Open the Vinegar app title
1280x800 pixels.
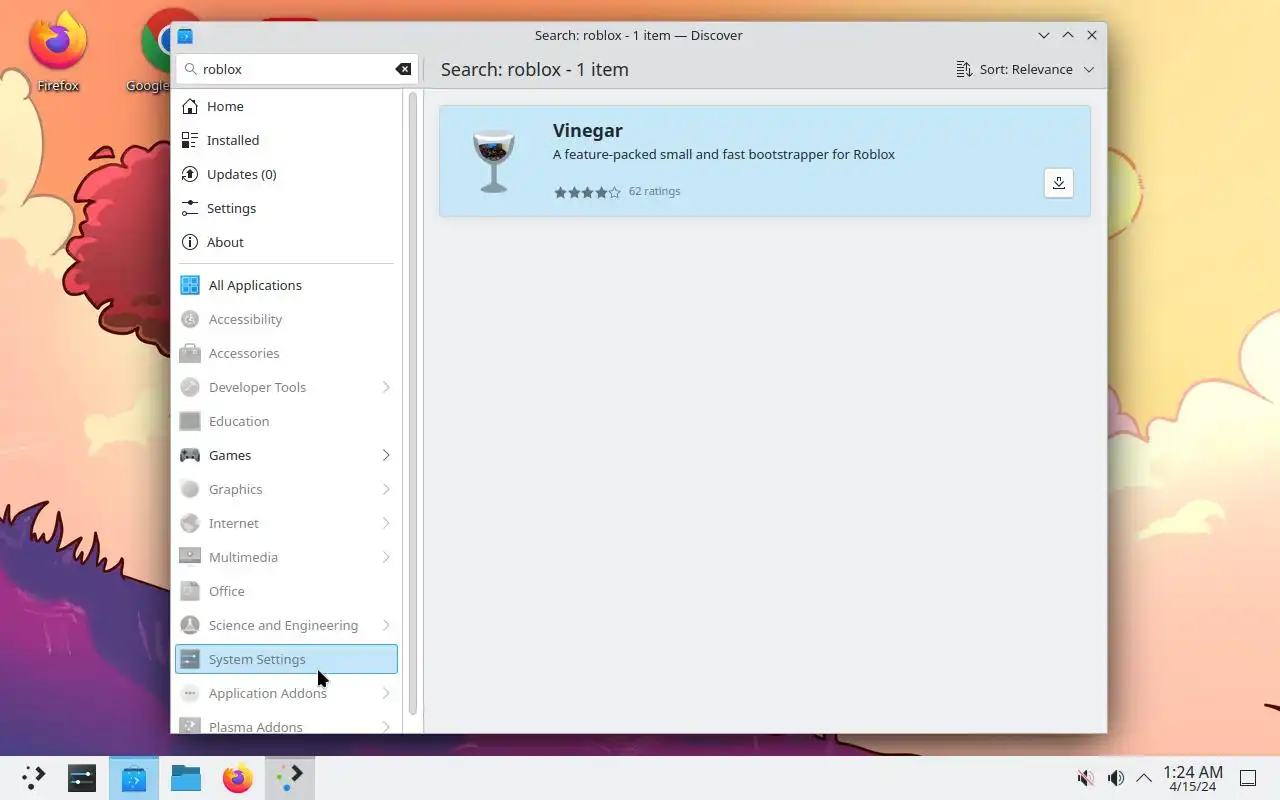[x=587, y=130]
